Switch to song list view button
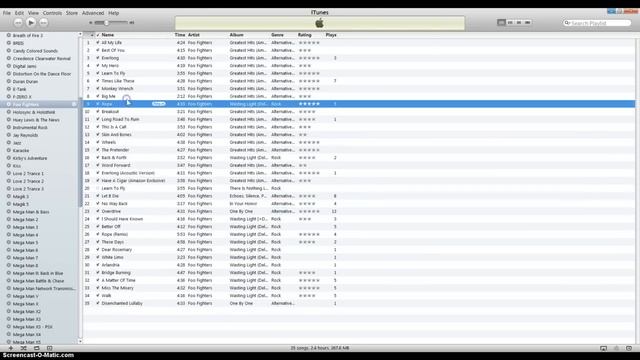The height and width of the screenshot is (360, 640). click(x=501, y=22)
